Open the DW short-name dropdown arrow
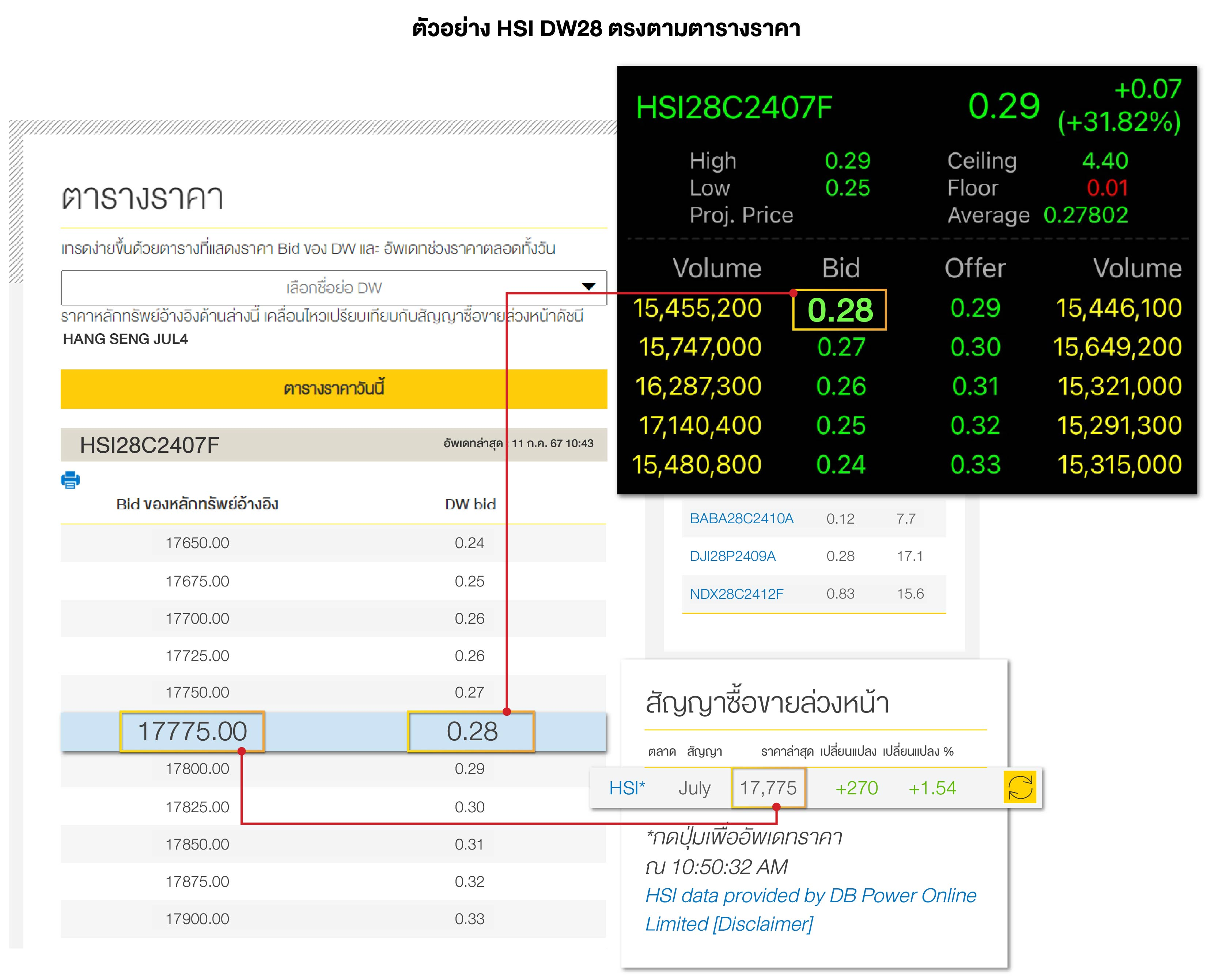This screenshot has height=980, width=1208. coord(588,287)
